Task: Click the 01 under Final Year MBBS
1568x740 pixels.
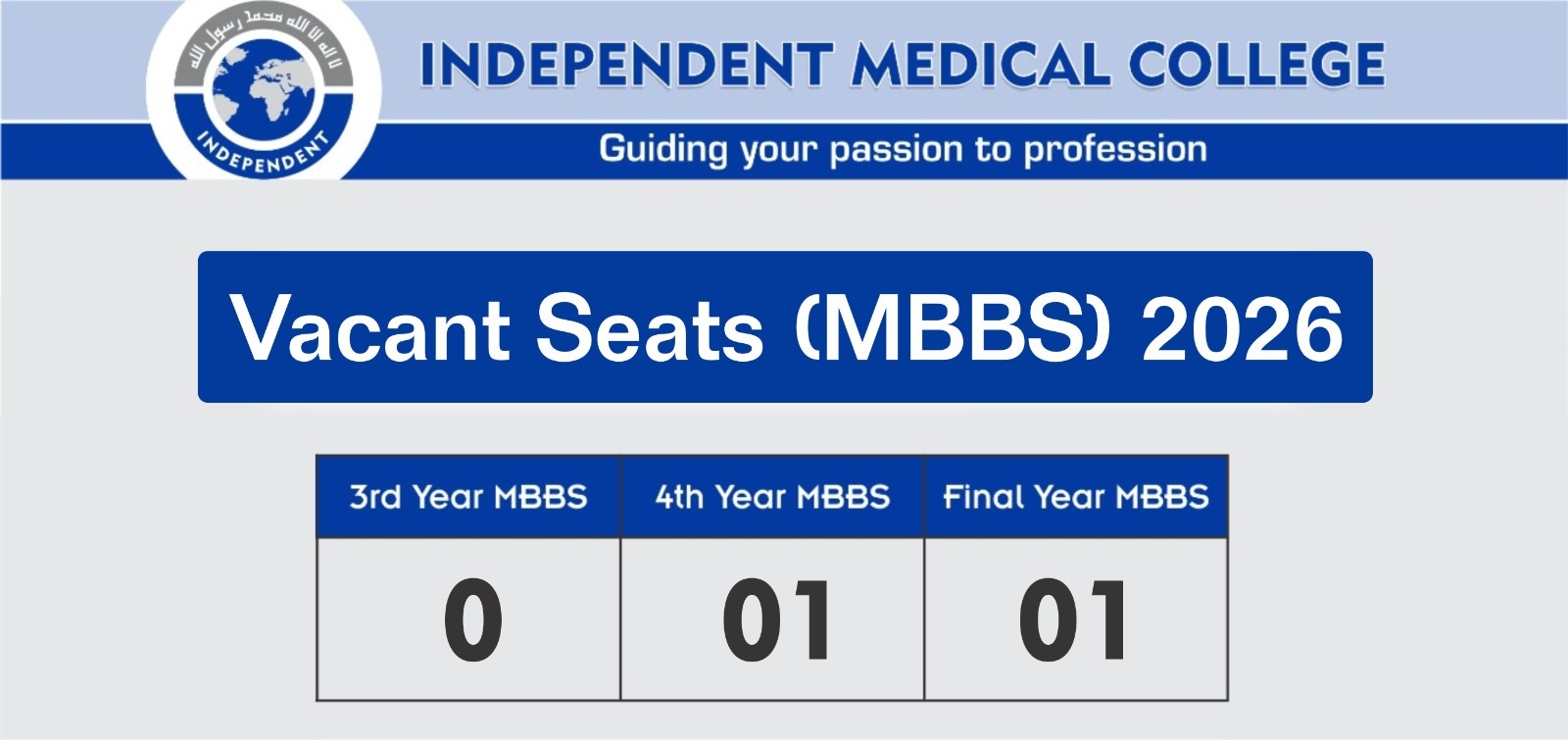Action: [x=1073, y=619]
